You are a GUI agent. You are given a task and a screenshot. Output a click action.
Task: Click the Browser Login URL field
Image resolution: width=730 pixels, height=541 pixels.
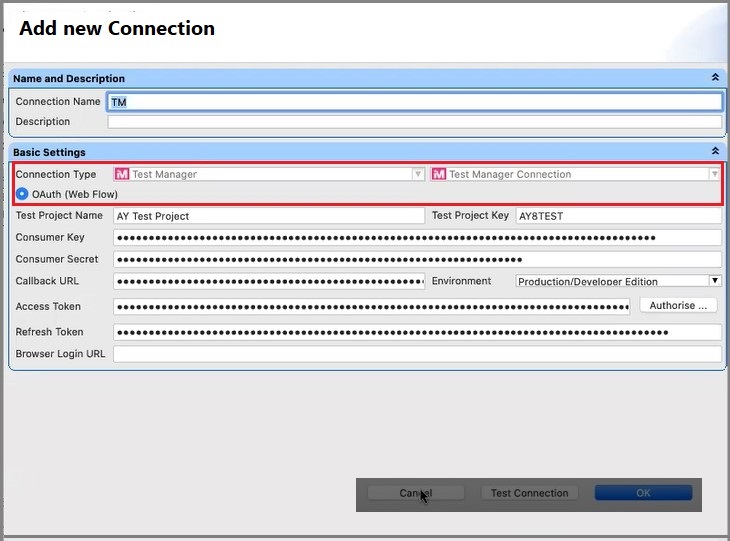tap(417, 354)
